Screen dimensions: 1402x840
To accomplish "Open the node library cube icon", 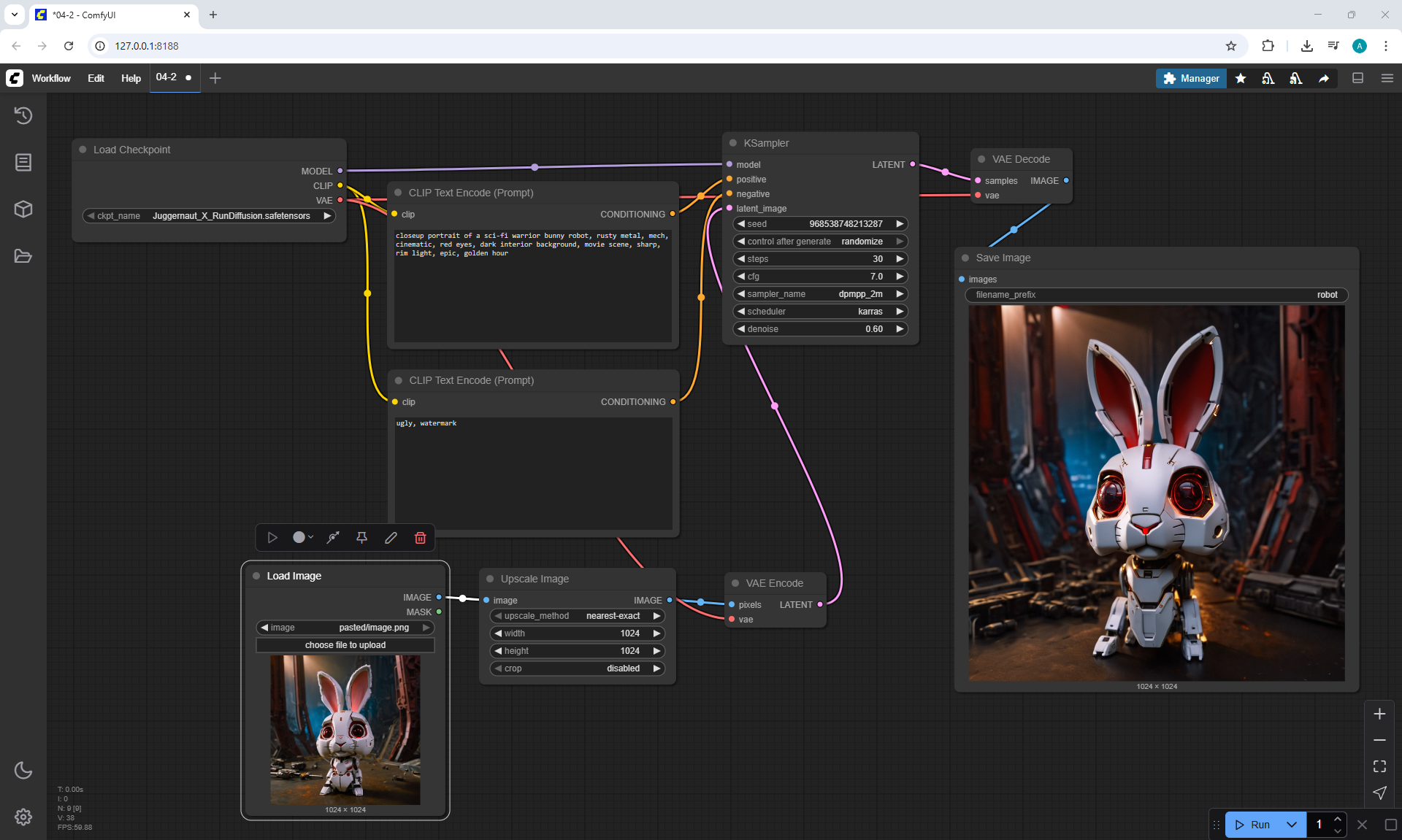I will point(23,209).
